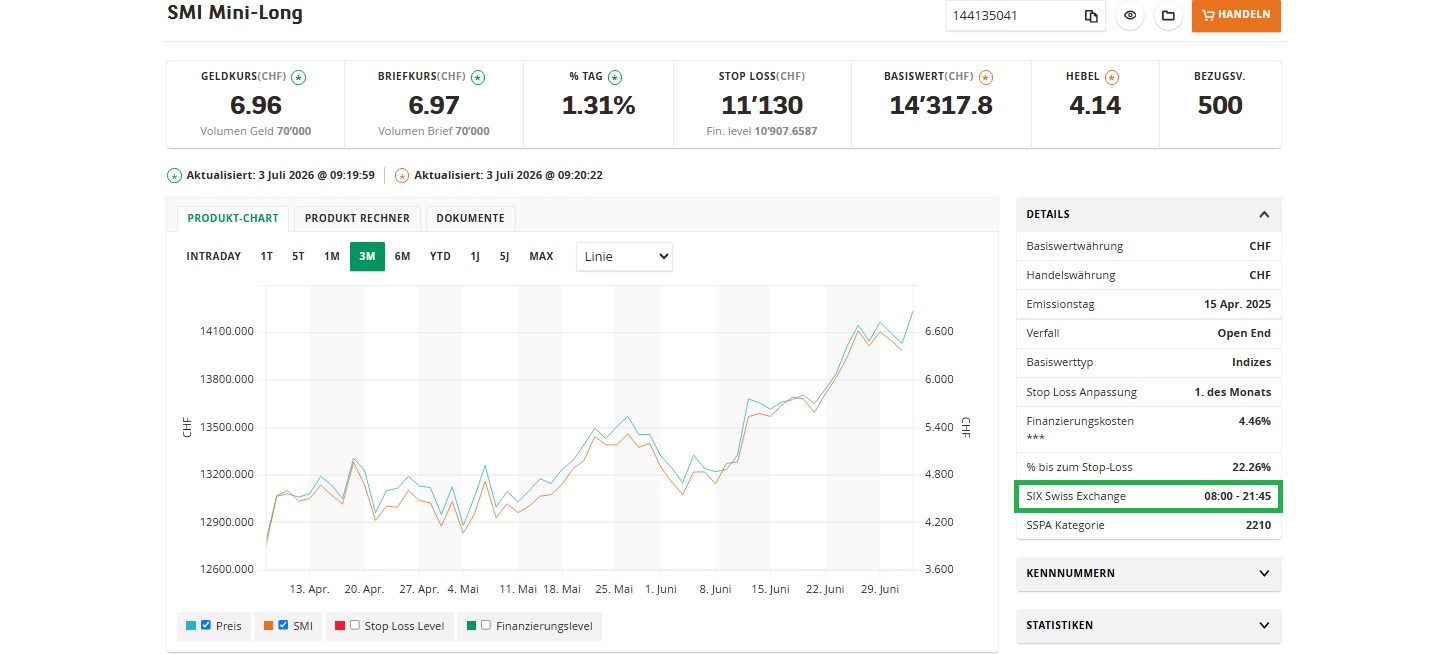The height and width of the screenshot is (655, 1450).
Task: Click the orange SMI color swatch
Action: coord(268,626)
